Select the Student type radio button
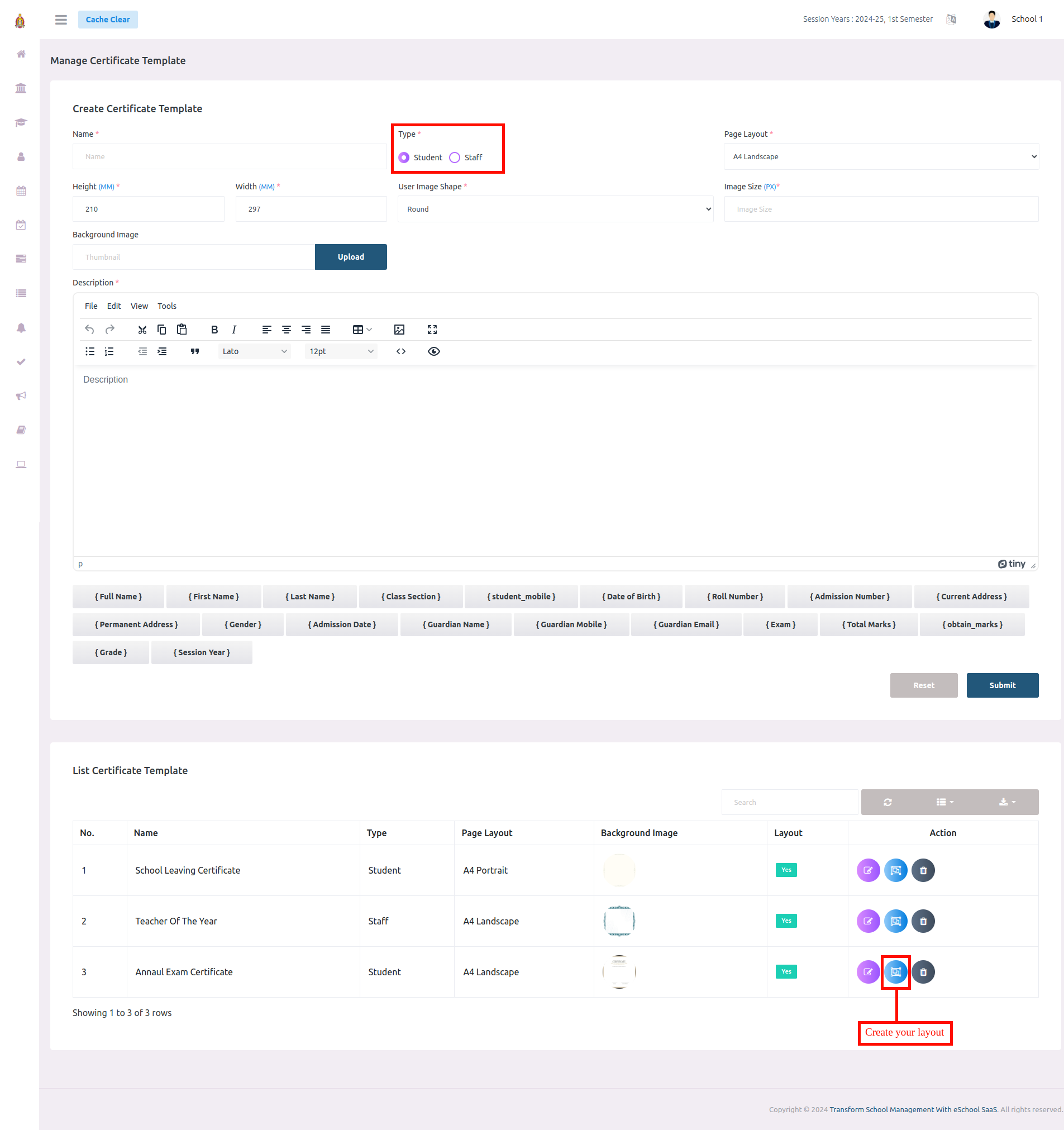This screenshot has width=1064, height=1130. (404, 158)
